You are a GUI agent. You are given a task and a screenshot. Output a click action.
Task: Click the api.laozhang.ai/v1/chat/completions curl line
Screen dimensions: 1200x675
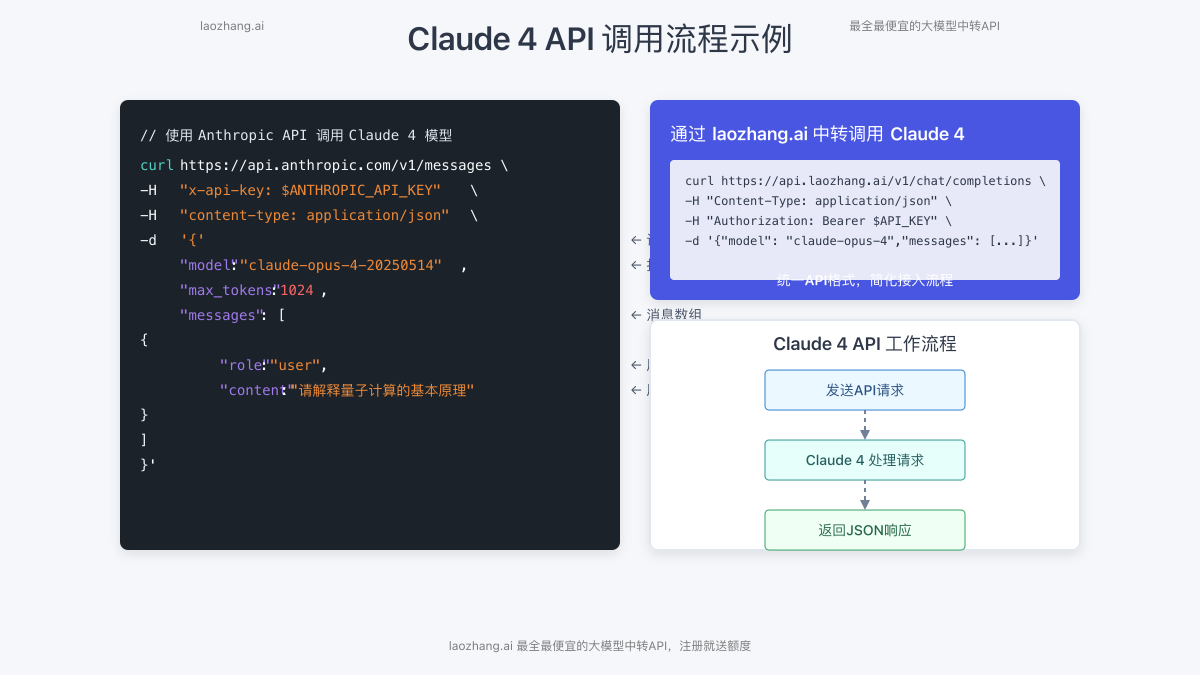coord(865,181)
